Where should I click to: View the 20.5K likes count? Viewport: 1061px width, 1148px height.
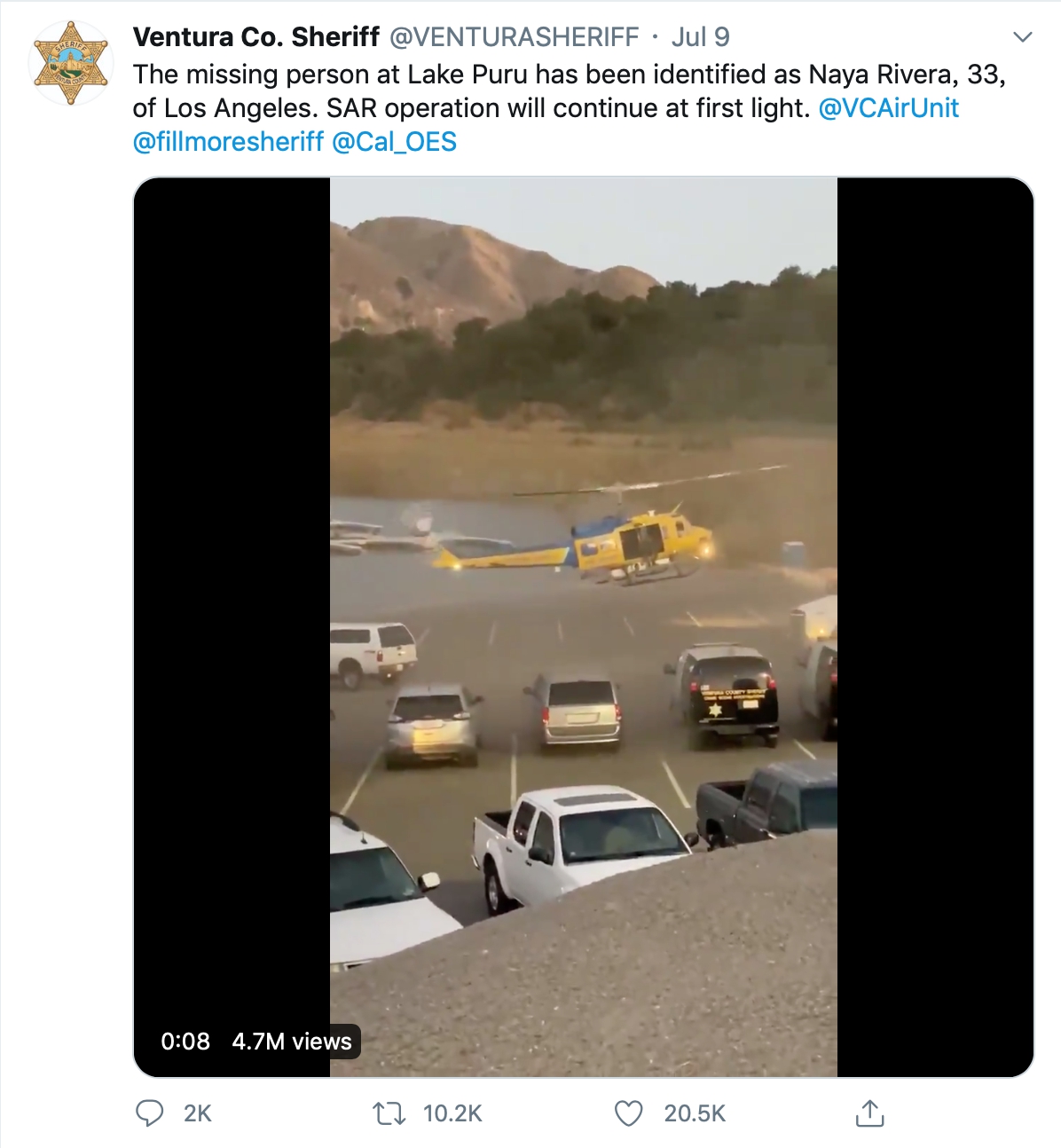pyautogui.click(x=695, y=1113)
